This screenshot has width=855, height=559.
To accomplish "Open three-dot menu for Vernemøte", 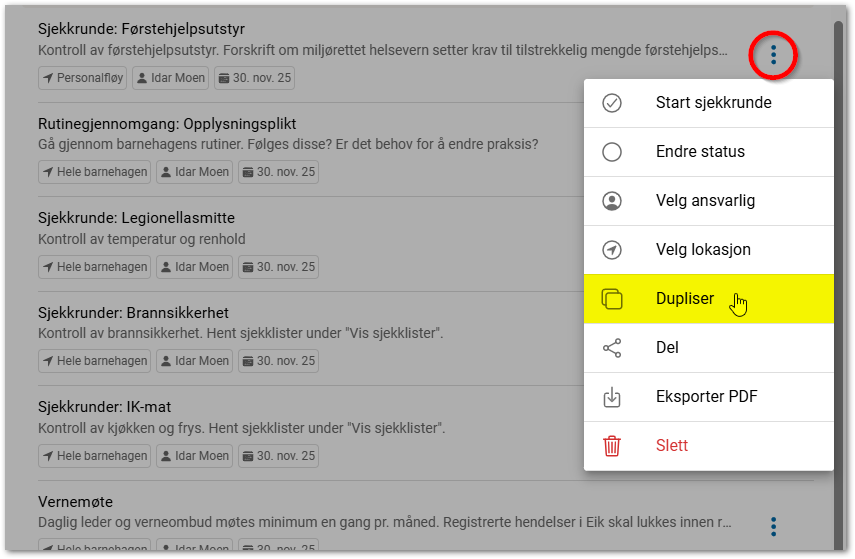I will (773, 526).
